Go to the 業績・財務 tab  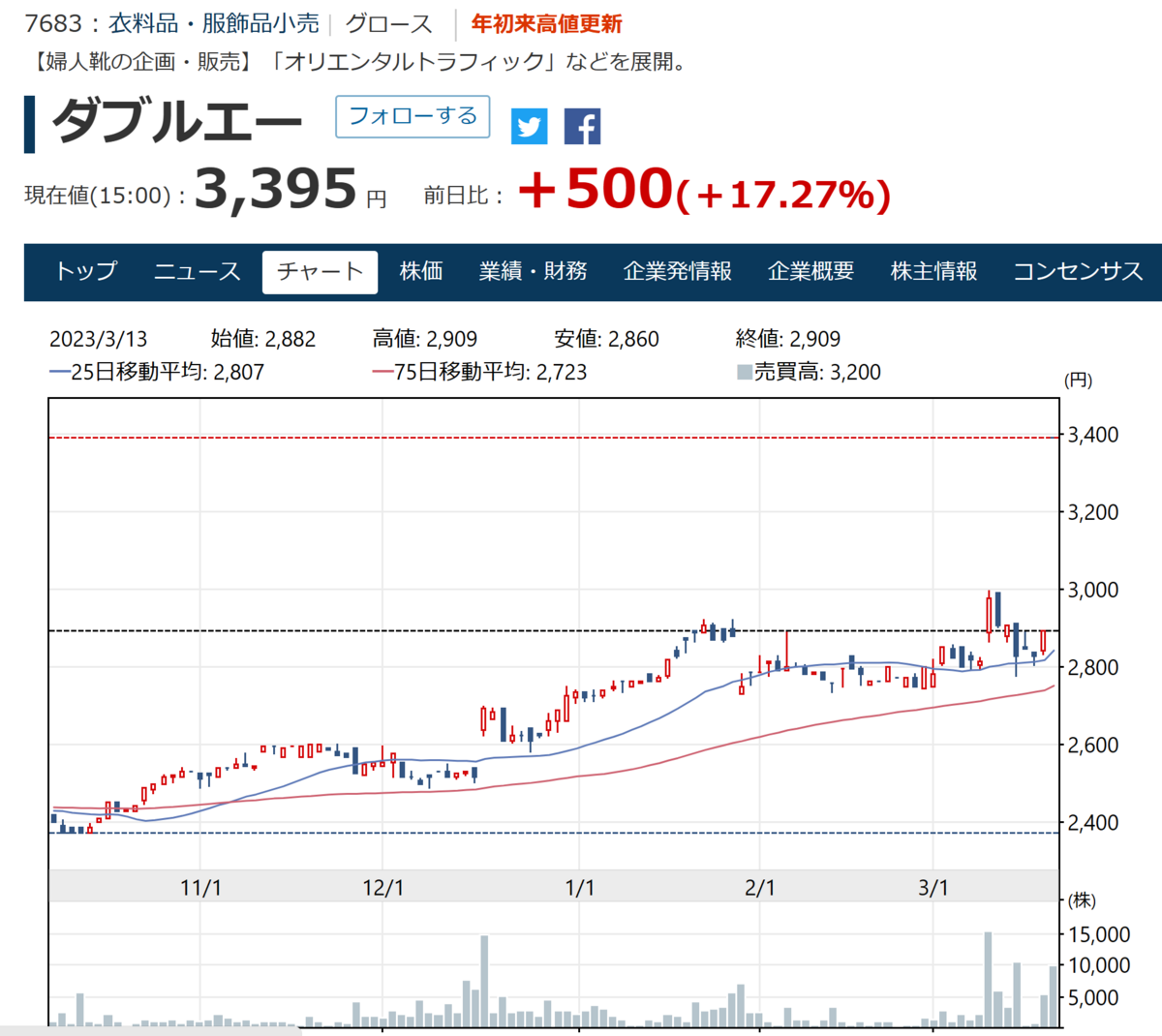tap(533, 271)
